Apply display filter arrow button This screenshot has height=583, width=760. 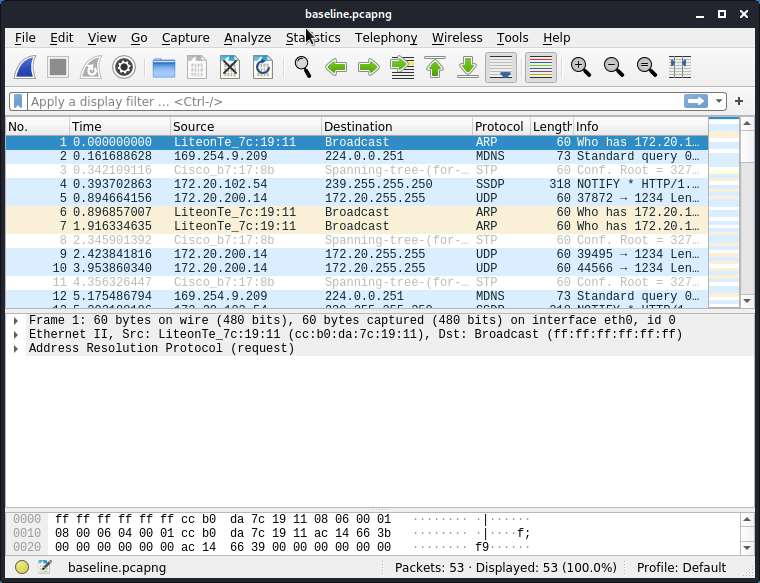pos(696,101)
